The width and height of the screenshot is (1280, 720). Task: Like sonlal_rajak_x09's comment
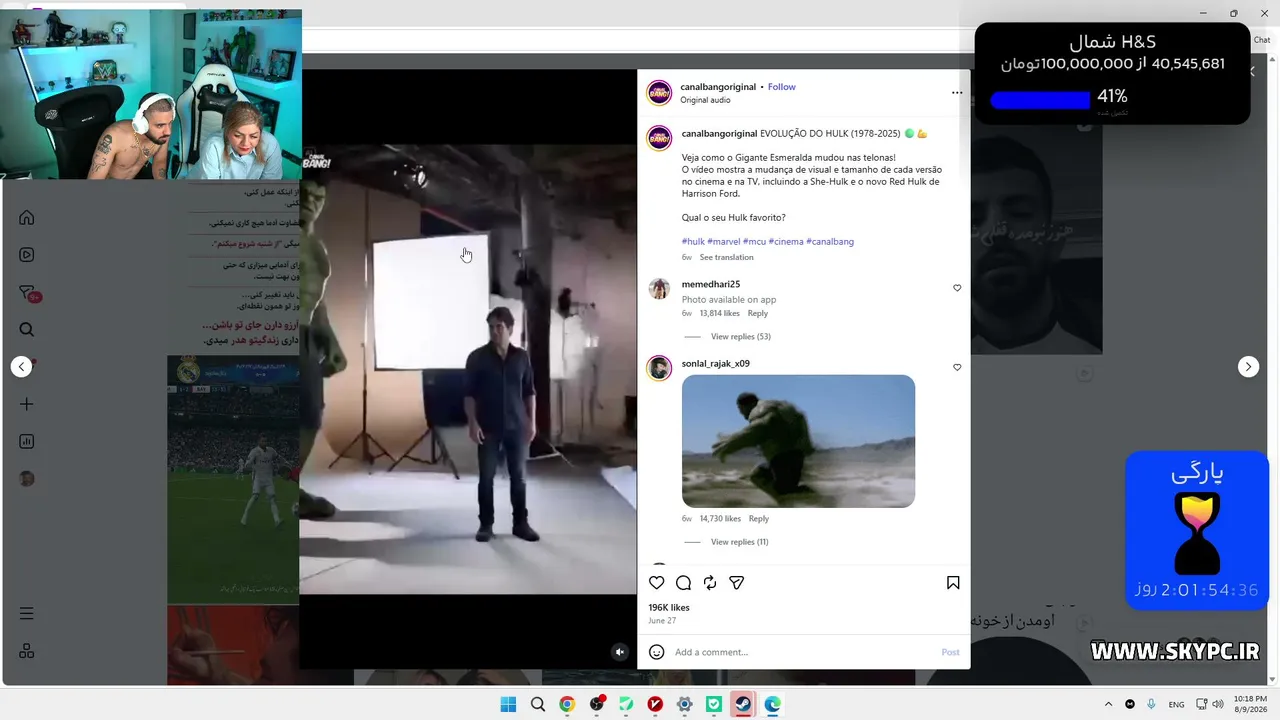point(957,368)
